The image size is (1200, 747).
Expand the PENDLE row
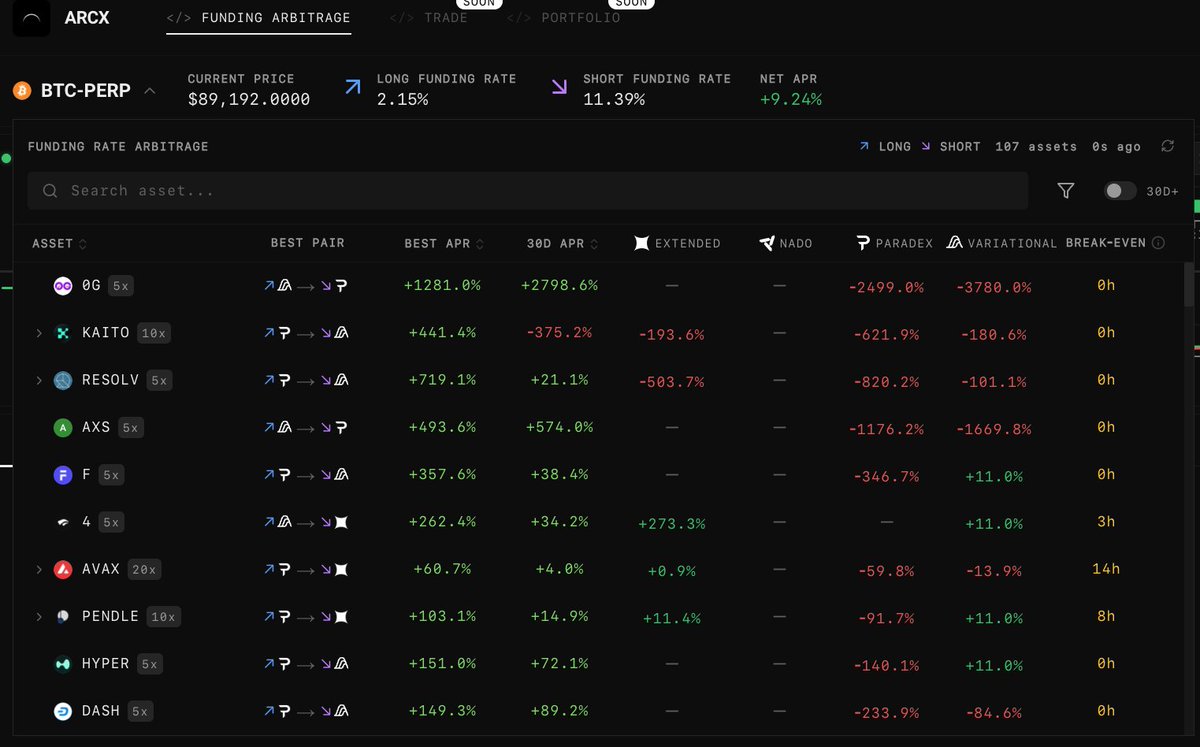(x=39, y=617)
